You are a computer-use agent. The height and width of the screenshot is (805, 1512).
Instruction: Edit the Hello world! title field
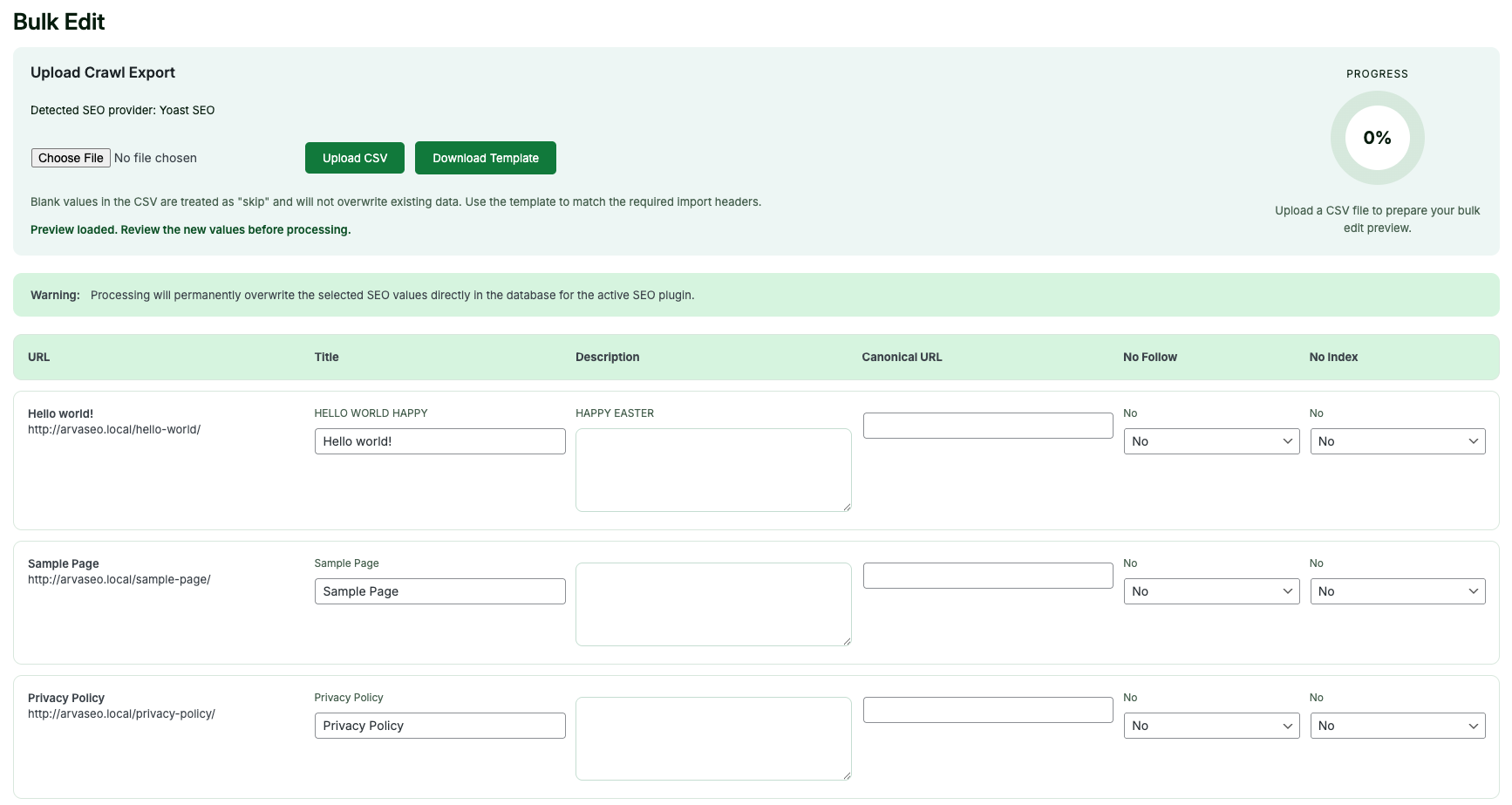[439, 441]
